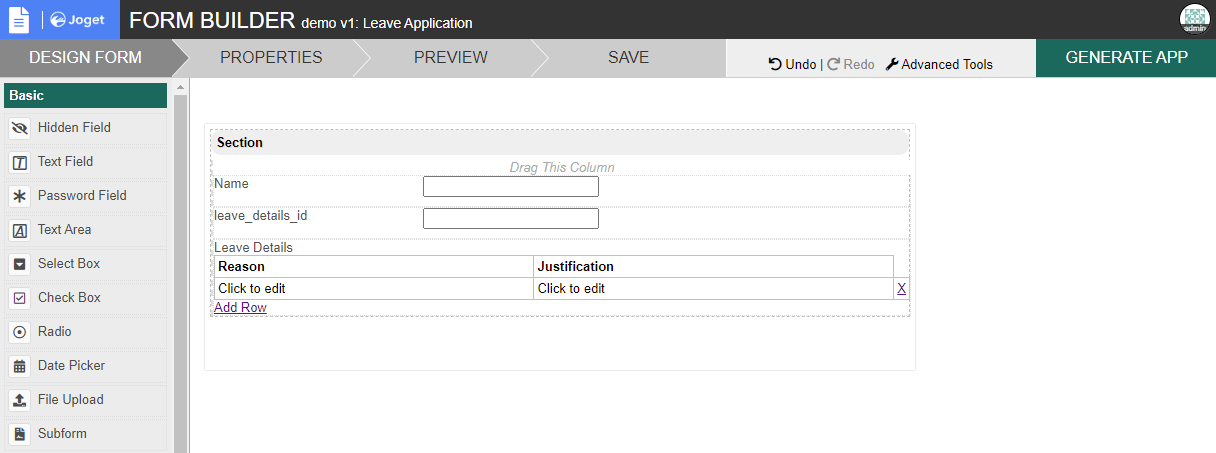Switch to the Properties step tab
This screenshot has height=453, width=1216.
(x=271, y=57)
